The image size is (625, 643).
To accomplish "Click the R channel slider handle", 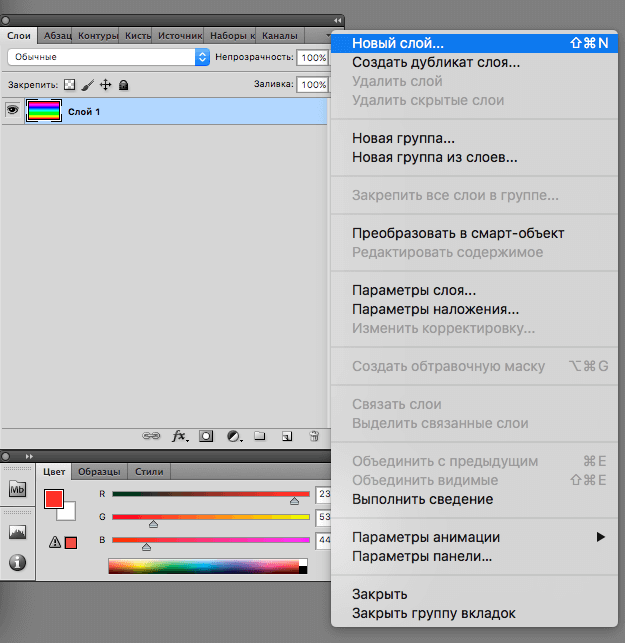I will tap(294, 501).
